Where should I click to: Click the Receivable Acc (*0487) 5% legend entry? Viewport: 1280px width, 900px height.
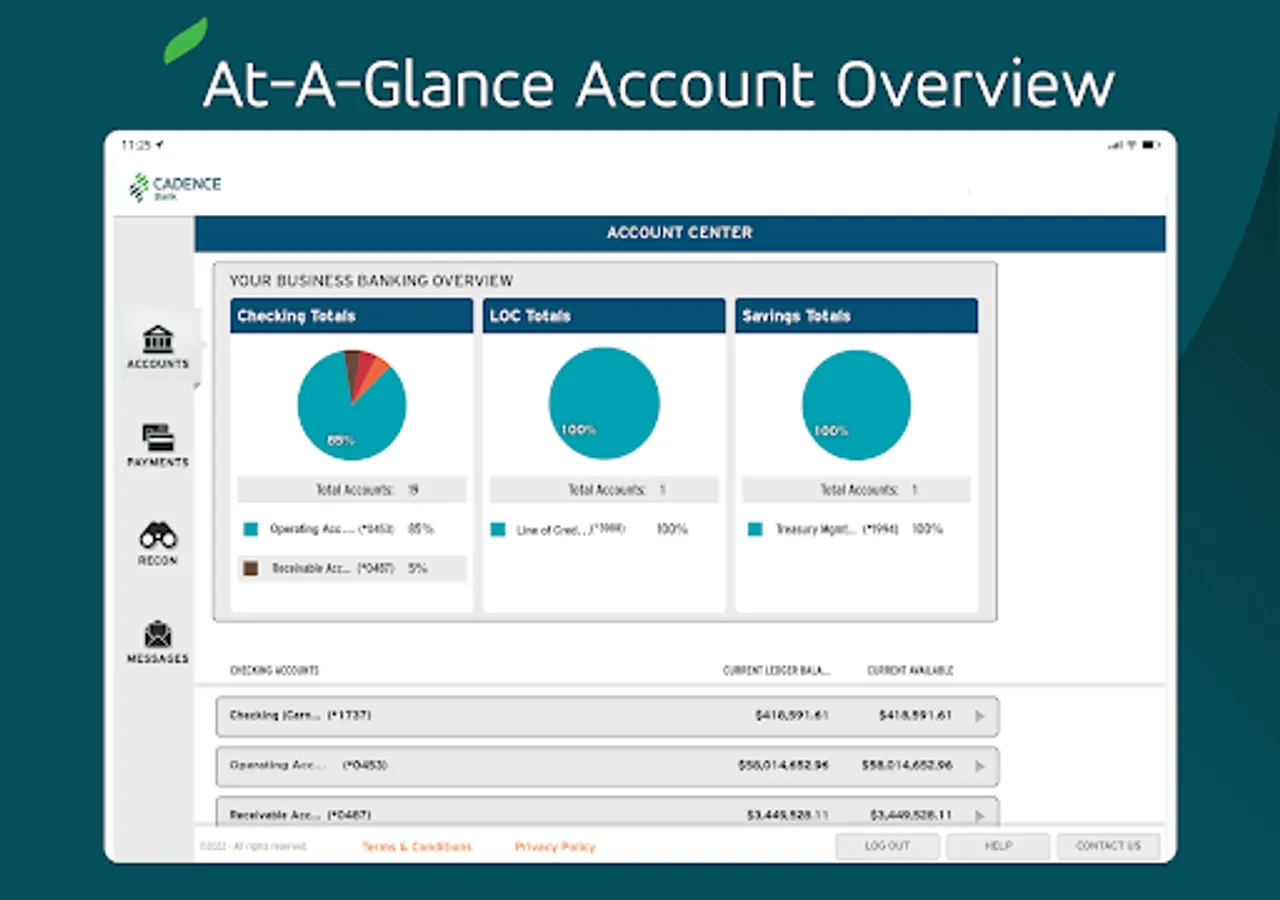click(352, 568)
